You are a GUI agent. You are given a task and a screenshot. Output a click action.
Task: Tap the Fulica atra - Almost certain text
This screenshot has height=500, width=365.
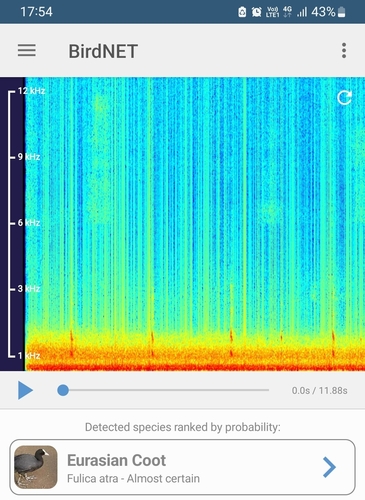133,479
